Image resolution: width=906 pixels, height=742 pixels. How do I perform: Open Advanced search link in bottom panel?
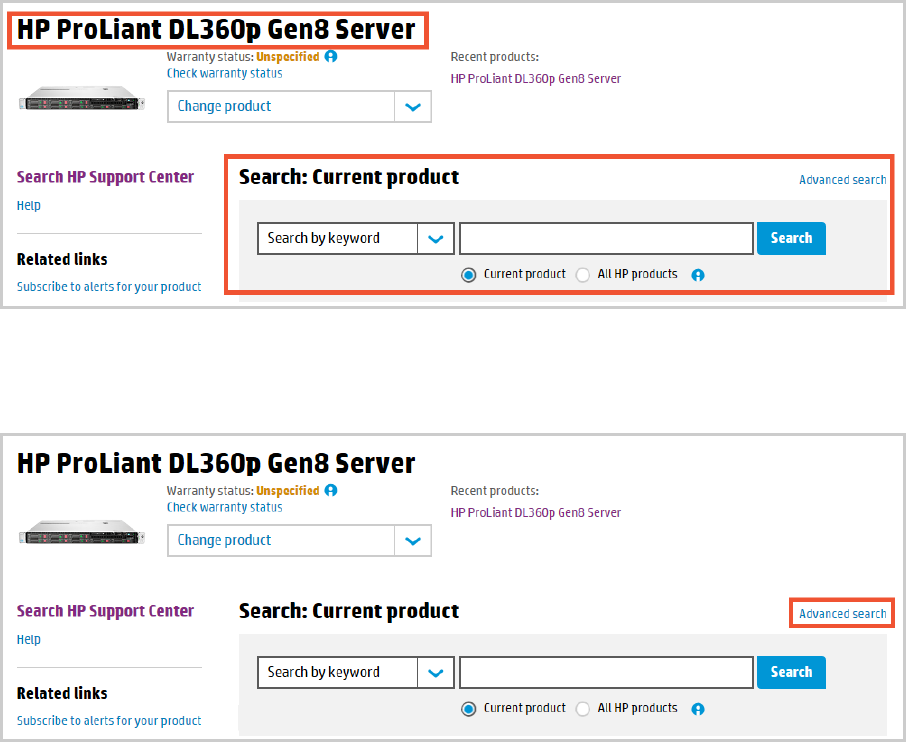point(842,614)
